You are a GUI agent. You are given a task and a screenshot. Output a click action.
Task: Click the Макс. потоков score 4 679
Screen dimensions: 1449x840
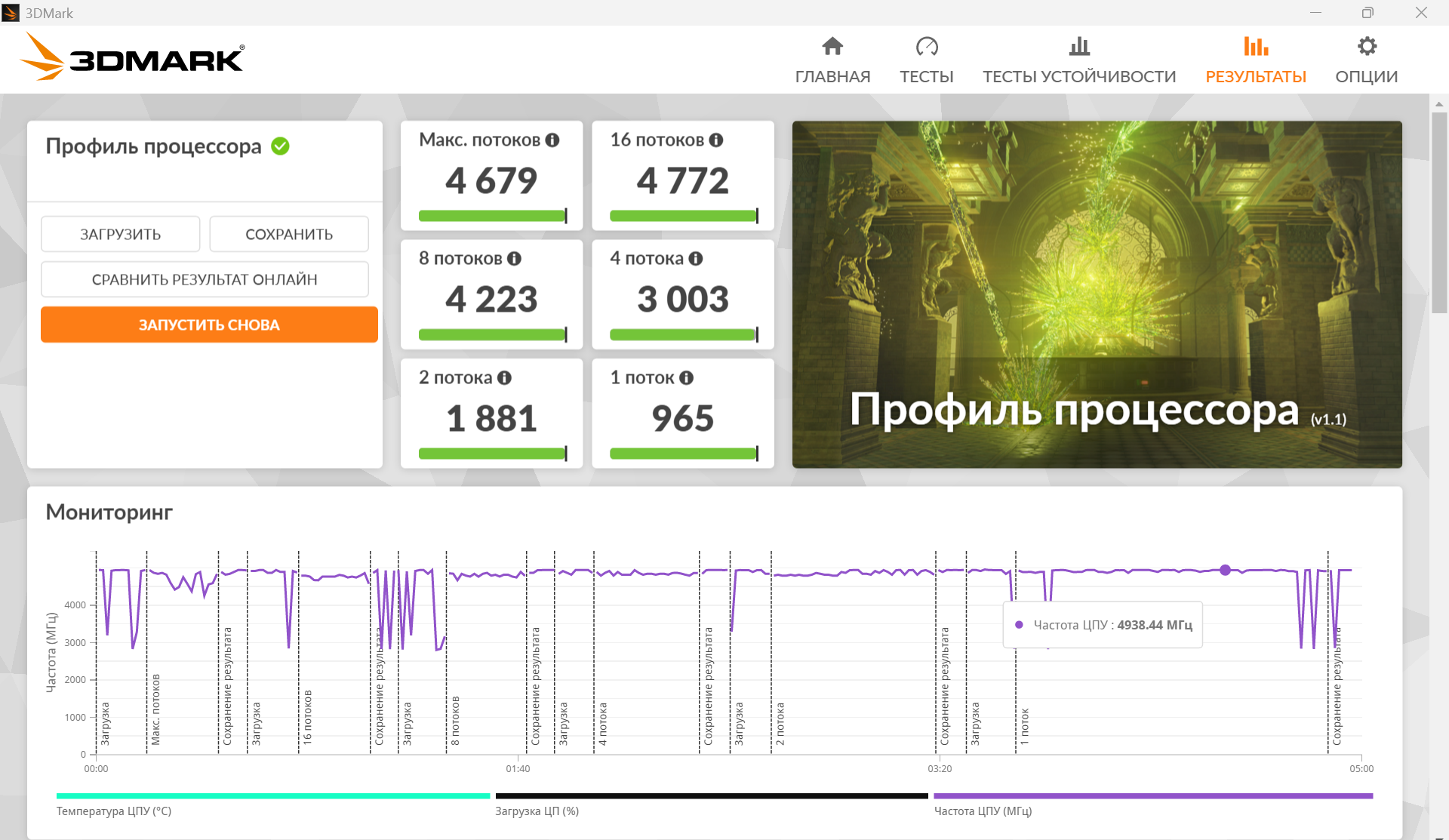point(491,180)
